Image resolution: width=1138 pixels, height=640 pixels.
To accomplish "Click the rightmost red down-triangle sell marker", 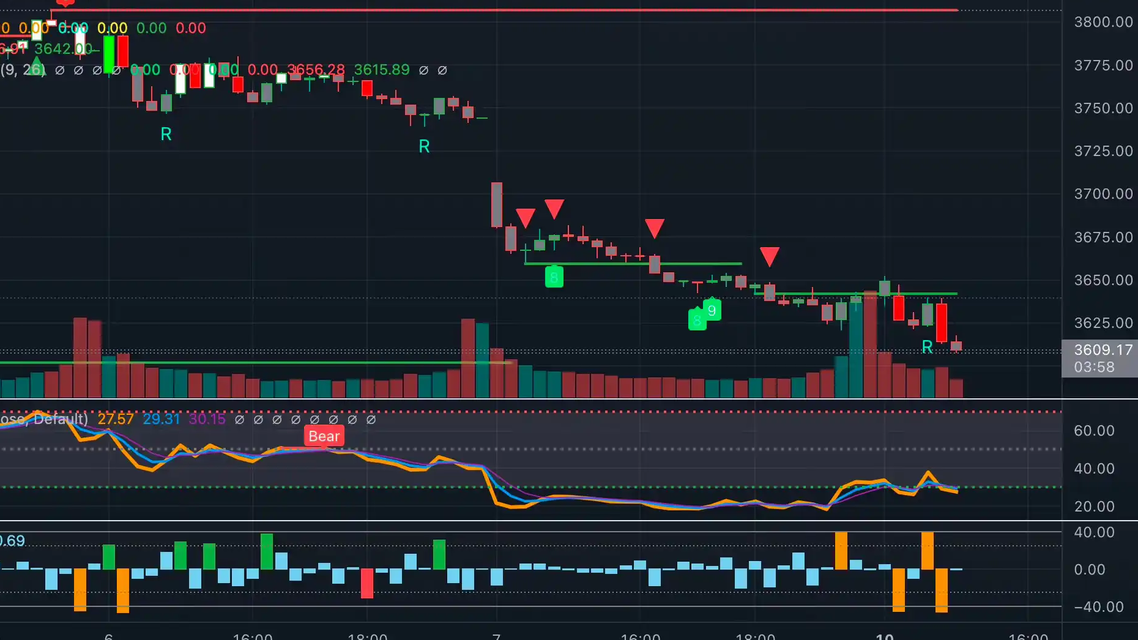I will point(769,257).
